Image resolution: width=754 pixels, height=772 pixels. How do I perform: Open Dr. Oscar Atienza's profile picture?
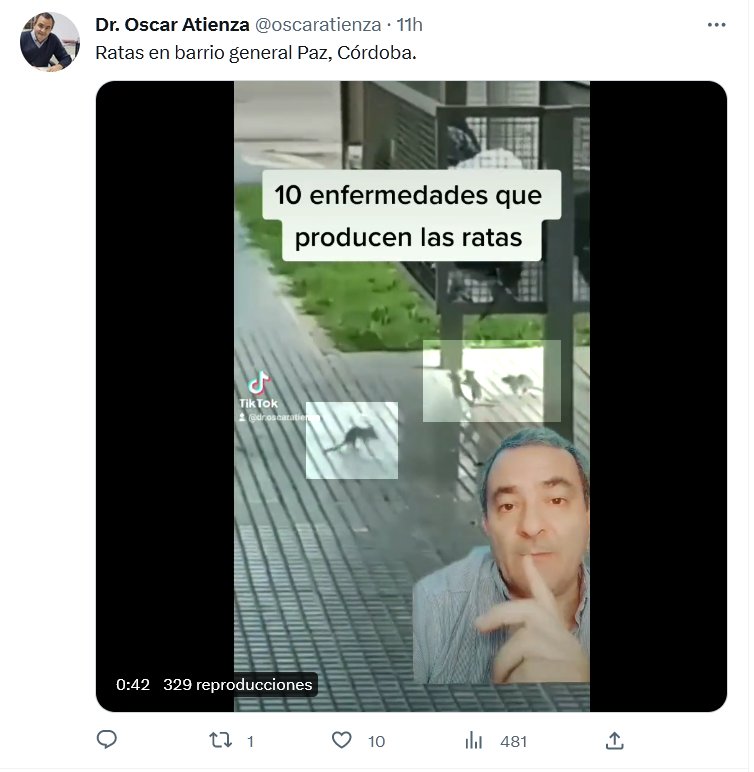[50, 42]
